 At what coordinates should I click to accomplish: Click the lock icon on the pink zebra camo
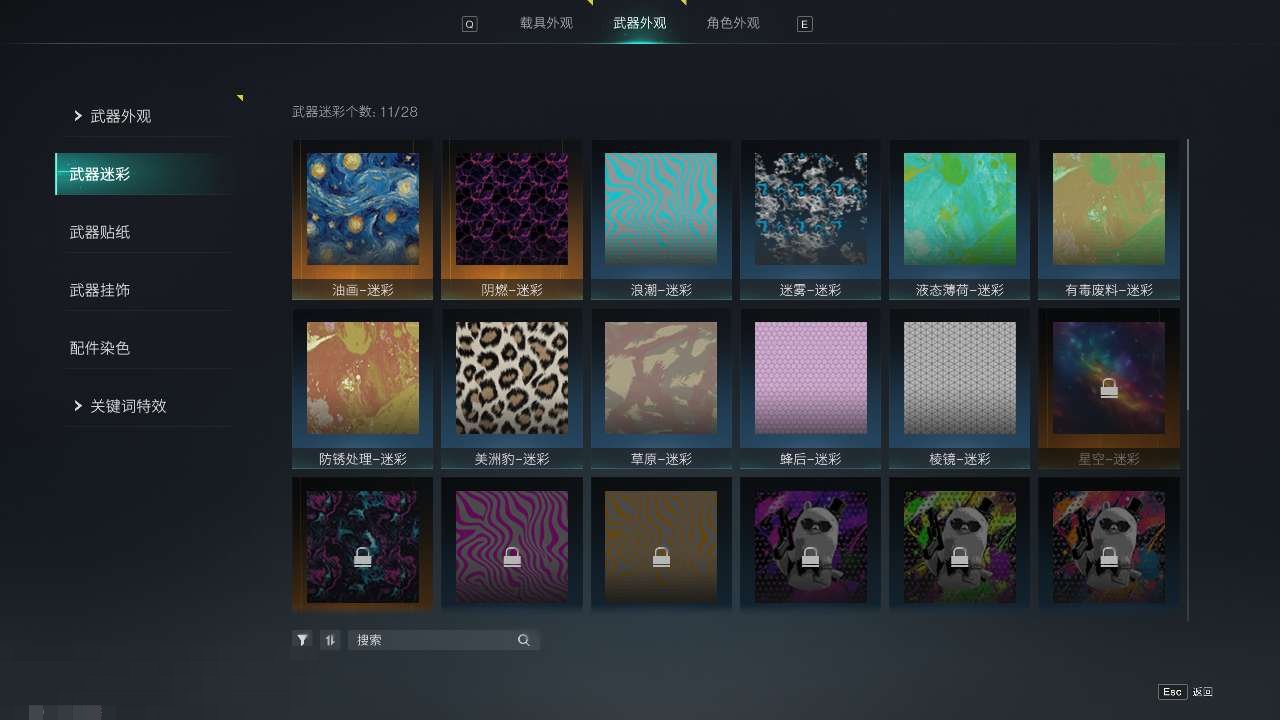coord(511,557)
